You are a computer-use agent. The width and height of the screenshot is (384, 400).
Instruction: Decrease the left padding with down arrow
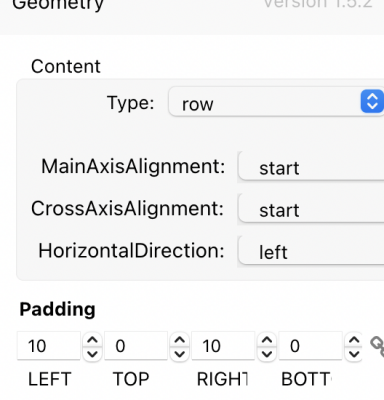(92, 353)
